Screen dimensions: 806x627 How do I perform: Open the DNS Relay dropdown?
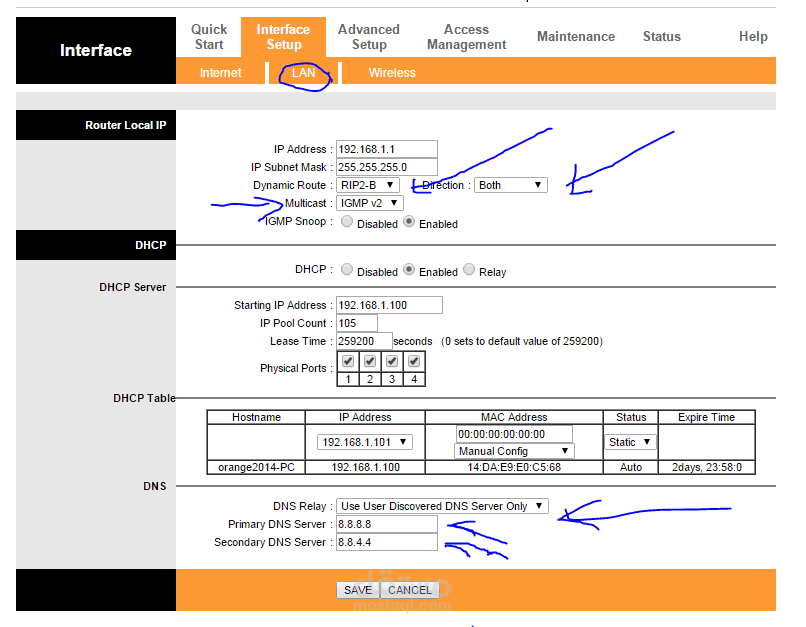coord(442,506)
